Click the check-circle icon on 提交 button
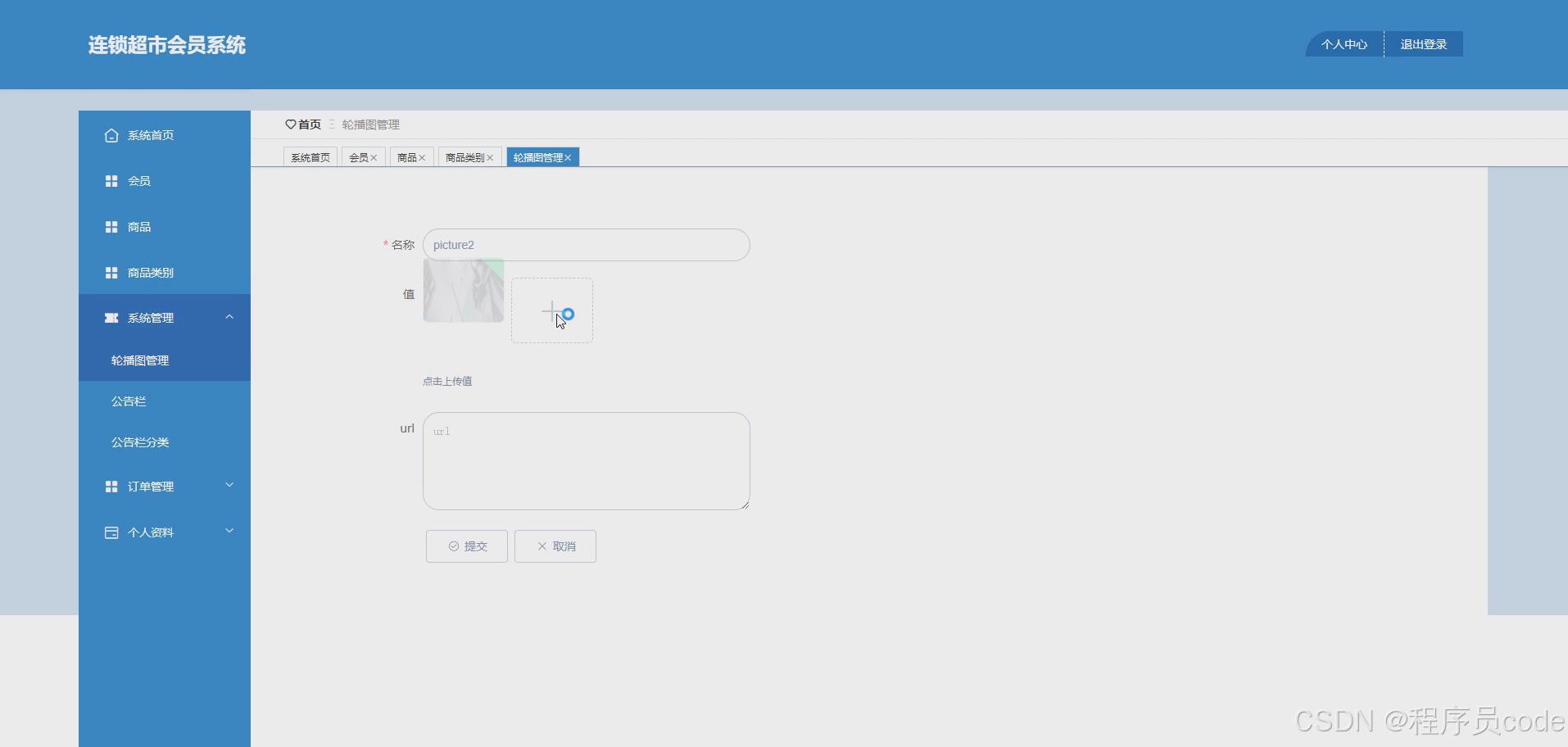The image size is (1568, 747). click(454, 546)
